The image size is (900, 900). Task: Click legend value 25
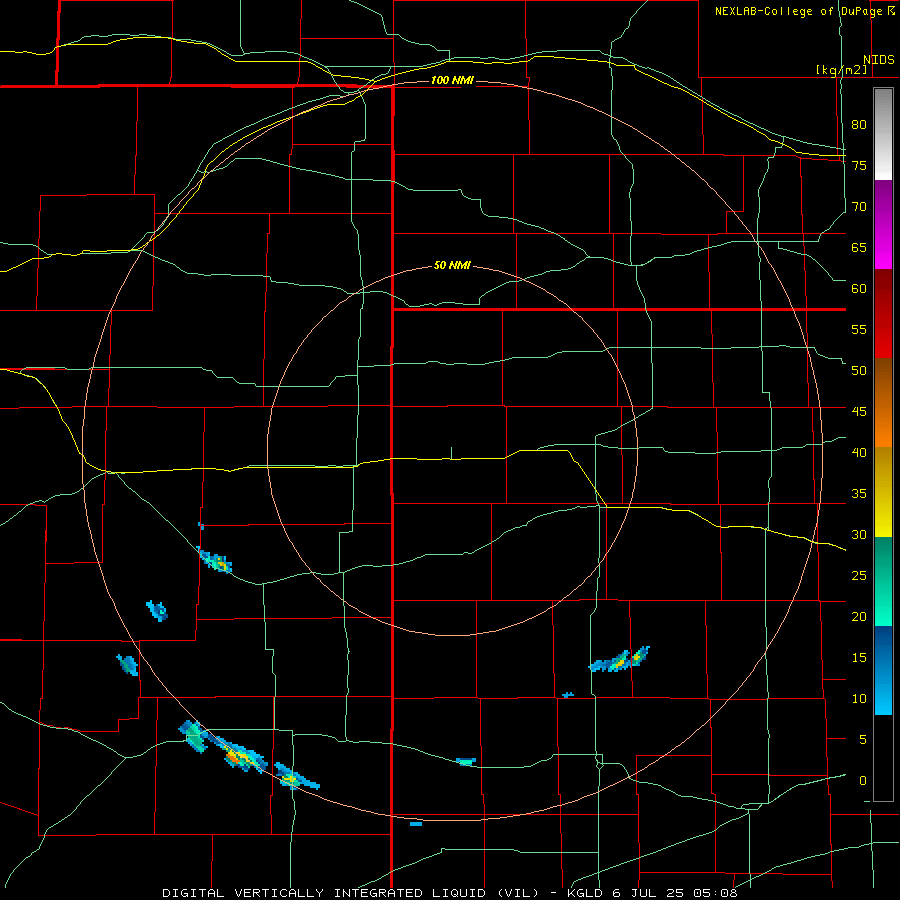coord(859,575)
